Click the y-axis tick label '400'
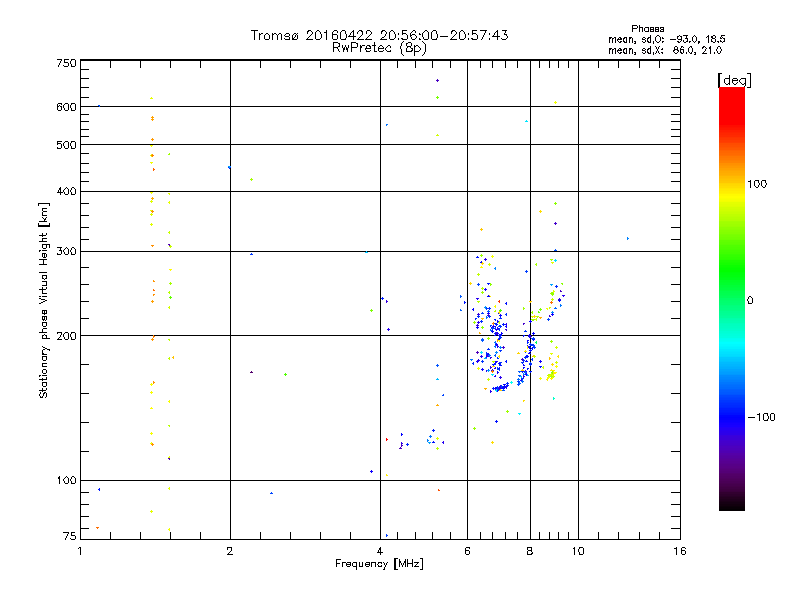This screenshot has width=800, height=600. [66, 191]
